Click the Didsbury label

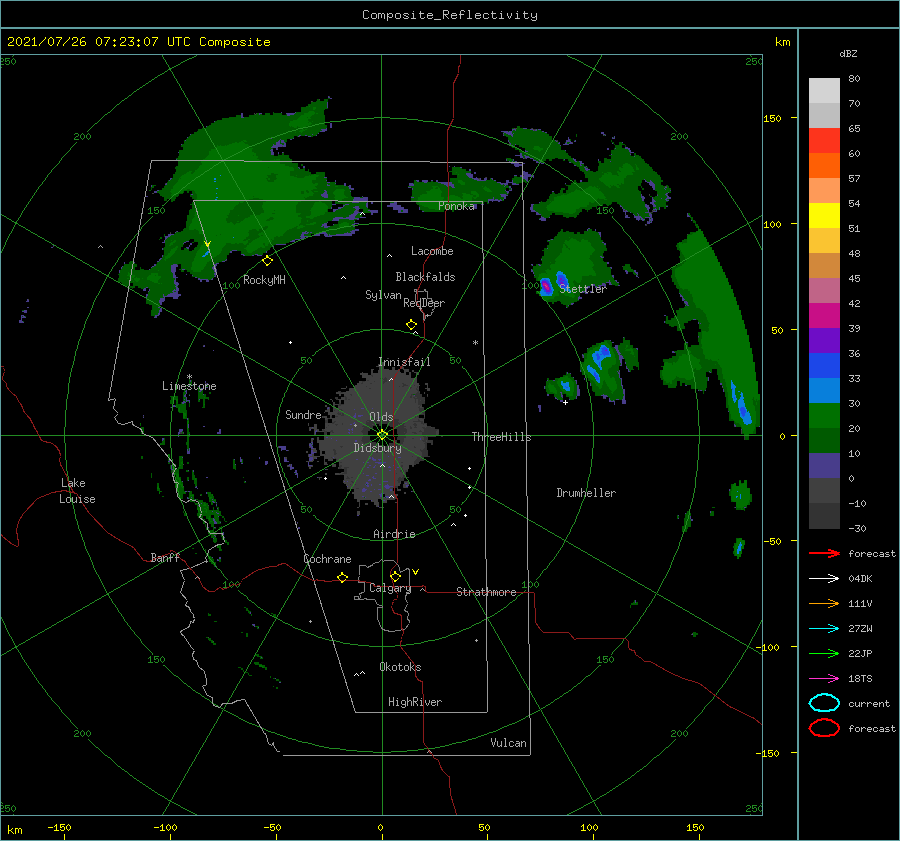pos(377,448)
